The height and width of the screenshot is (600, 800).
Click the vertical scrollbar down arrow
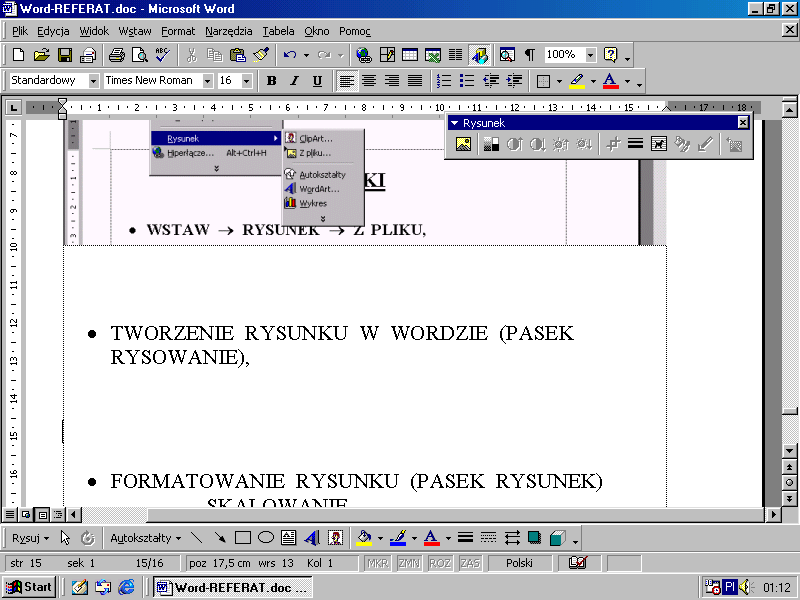[x=790, y=451]
